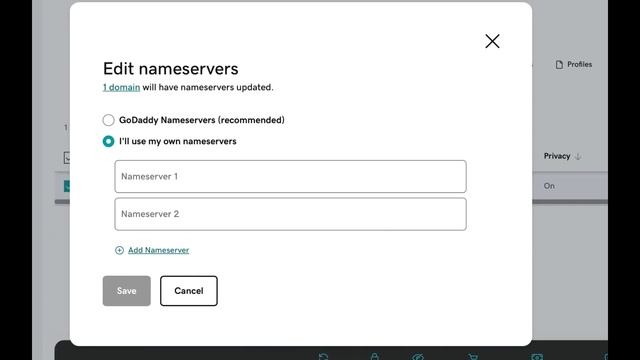Select GoDaddy Nameservers (recommended) radio option
Screen dimensions: 640x360
(x=108, y=120)
